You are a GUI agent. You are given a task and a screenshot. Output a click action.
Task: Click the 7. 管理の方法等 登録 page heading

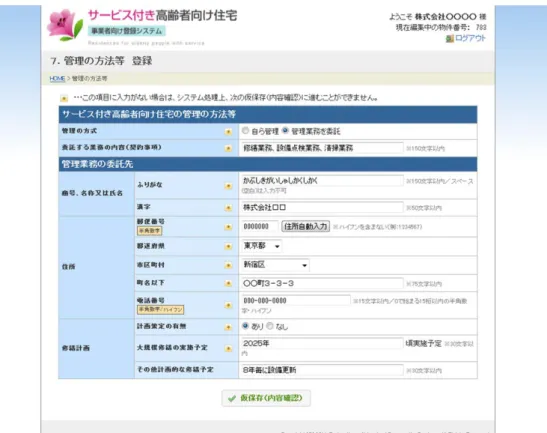pos(101,61)
